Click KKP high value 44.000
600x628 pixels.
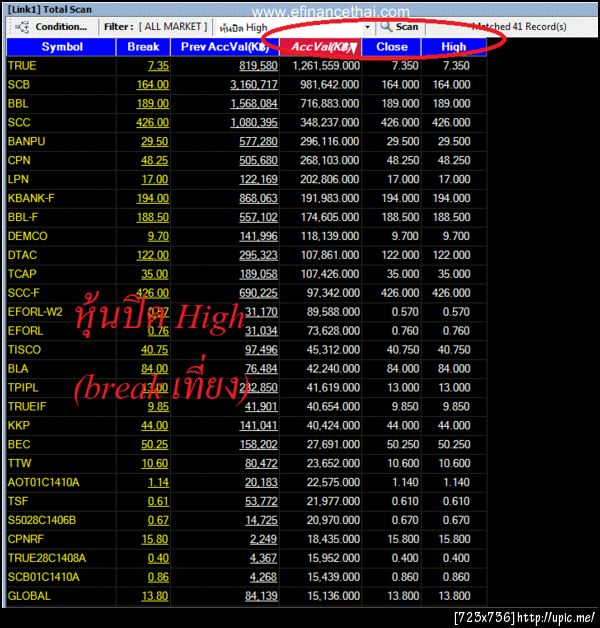[x=454, y=425]
